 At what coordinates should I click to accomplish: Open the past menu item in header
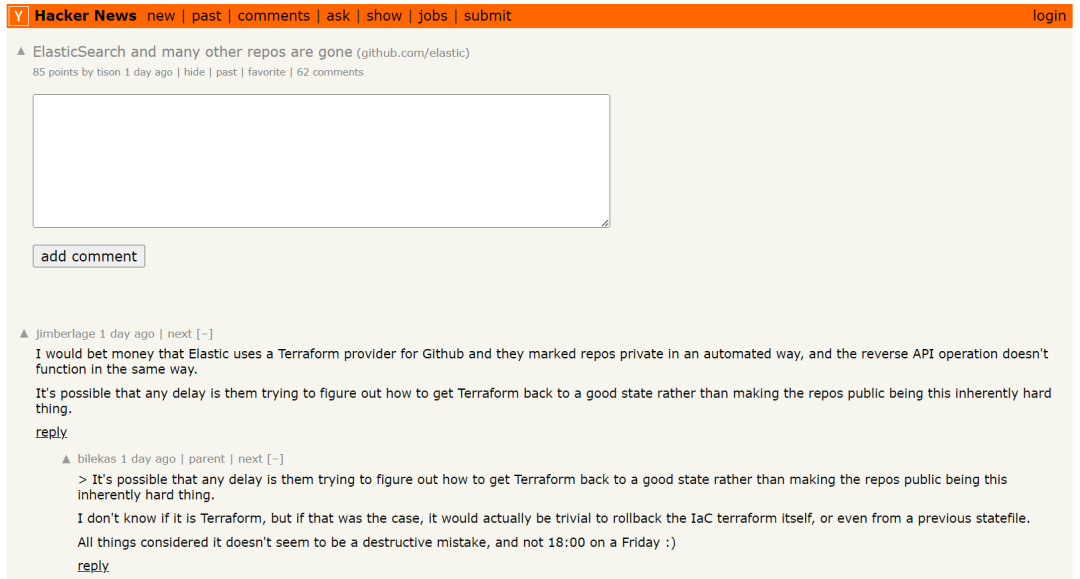pyautogui.click(x=207, y=16)
